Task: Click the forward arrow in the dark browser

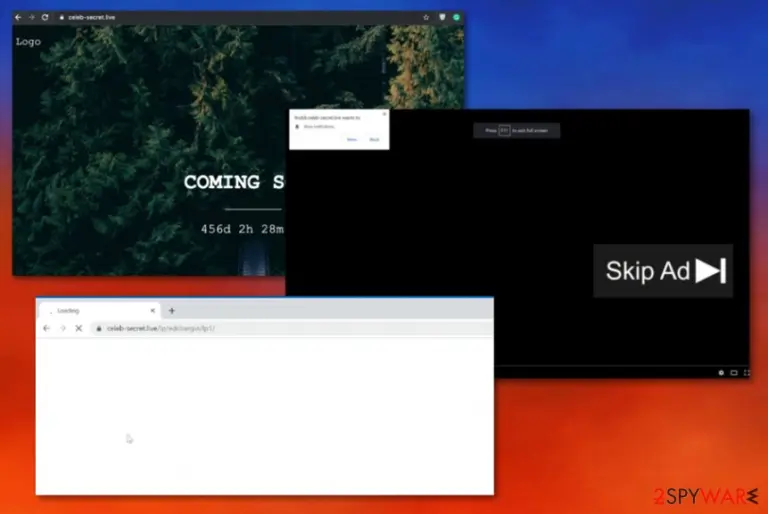Action: (x=32, y=17)
